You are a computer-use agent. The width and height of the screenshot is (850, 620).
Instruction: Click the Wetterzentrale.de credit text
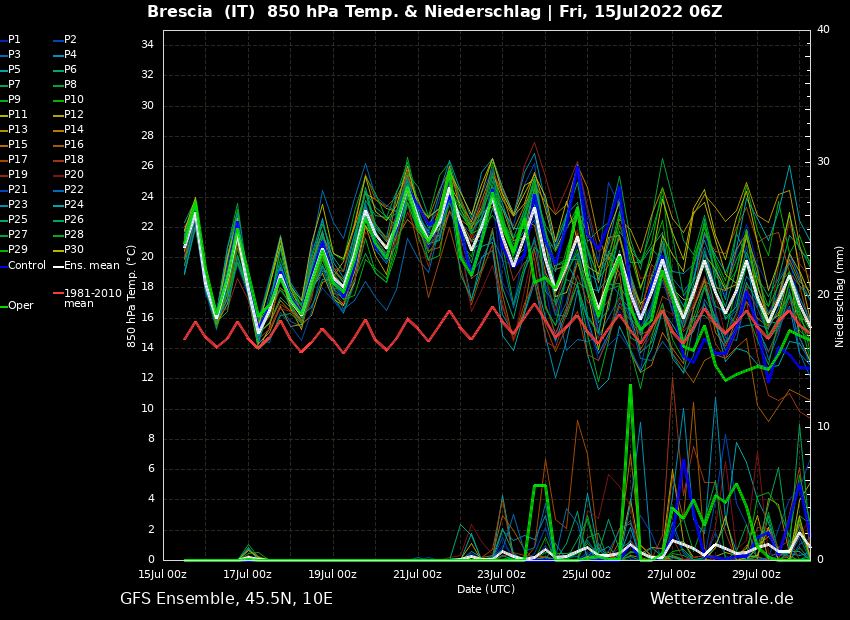(722, 598)
